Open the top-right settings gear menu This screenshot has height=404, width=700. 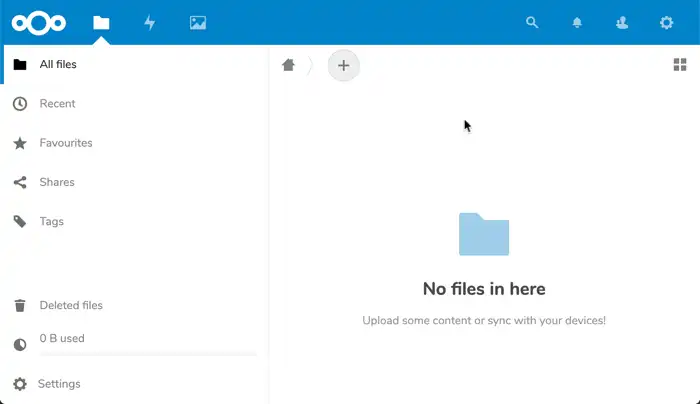click(x=667, y=22)
